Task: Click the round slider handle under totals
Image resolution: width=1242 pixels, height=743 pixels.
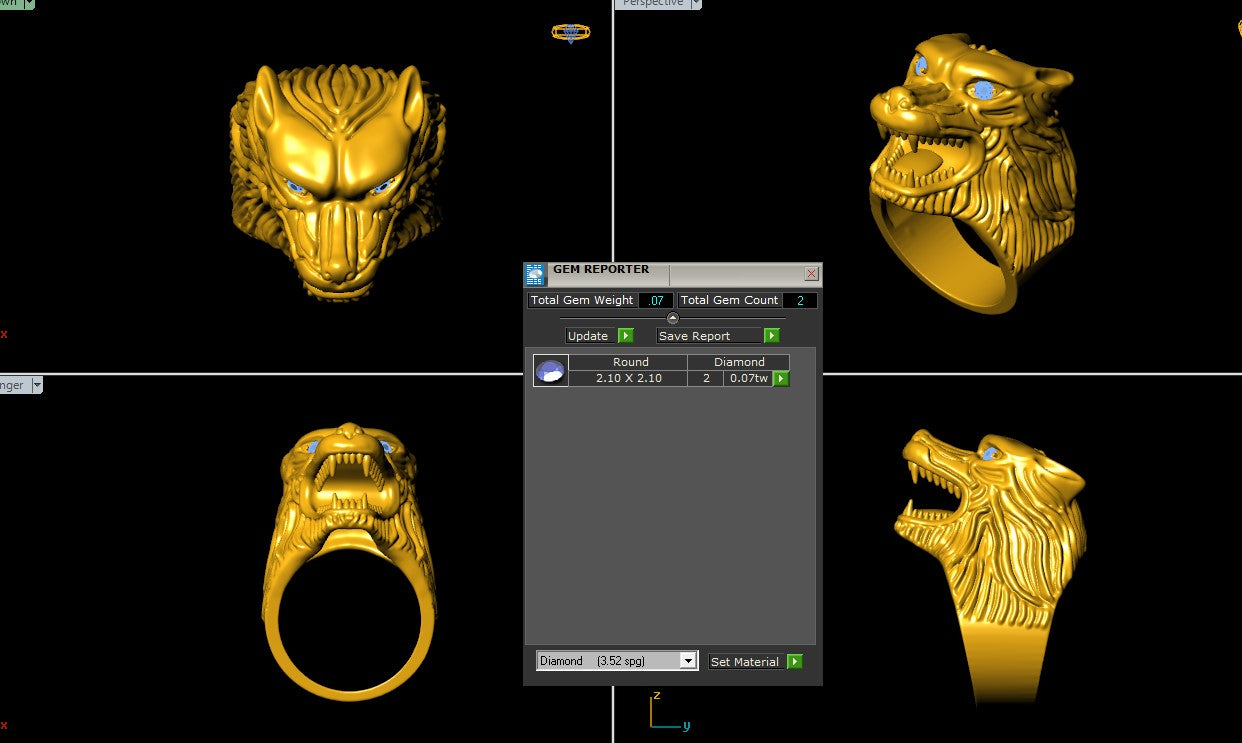Action: [673, 319]
